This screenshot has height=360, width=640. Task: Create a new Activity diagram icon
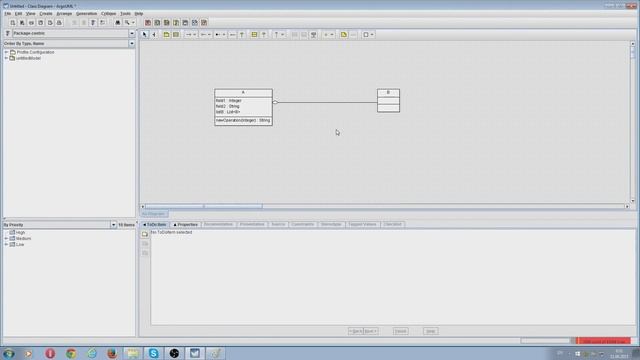coord(195,23)
